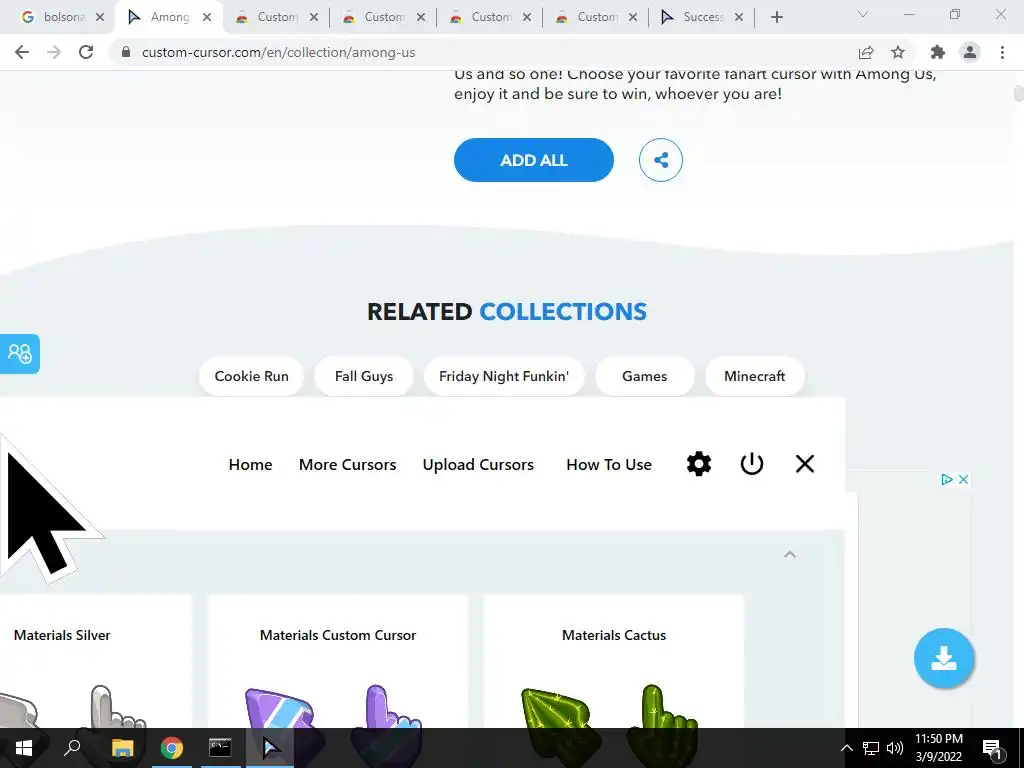Open the Friday Night Funkin' collection
Viewport: 1024px width, 768px height.
point(504,376)
